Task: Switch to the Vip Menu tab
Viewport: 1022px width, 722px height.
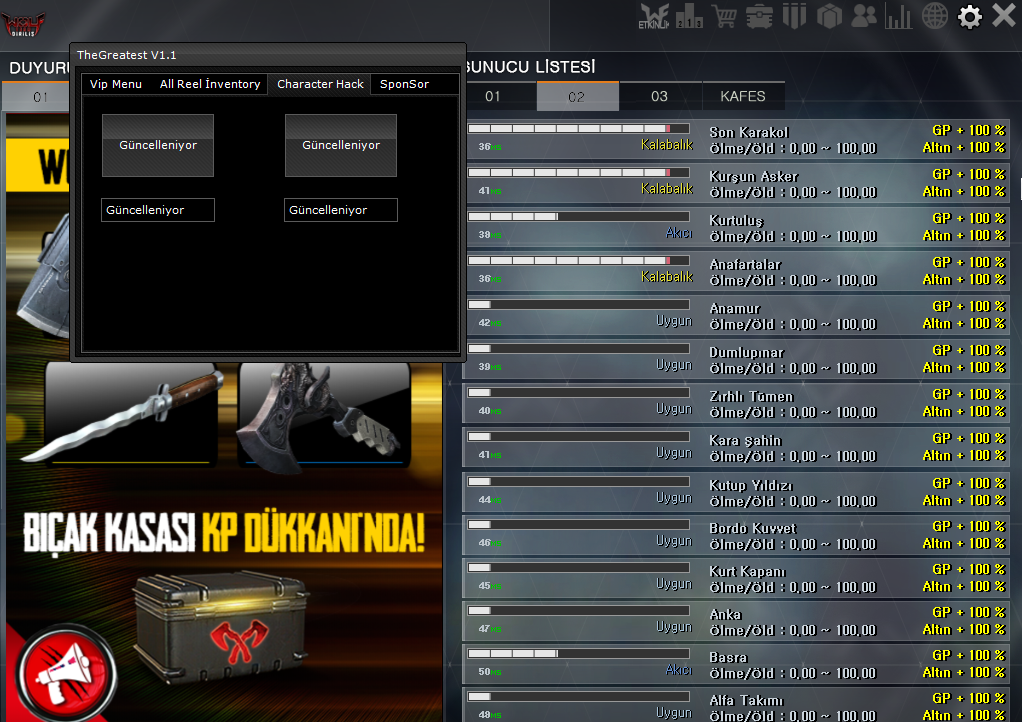Action: coord(116,84)
